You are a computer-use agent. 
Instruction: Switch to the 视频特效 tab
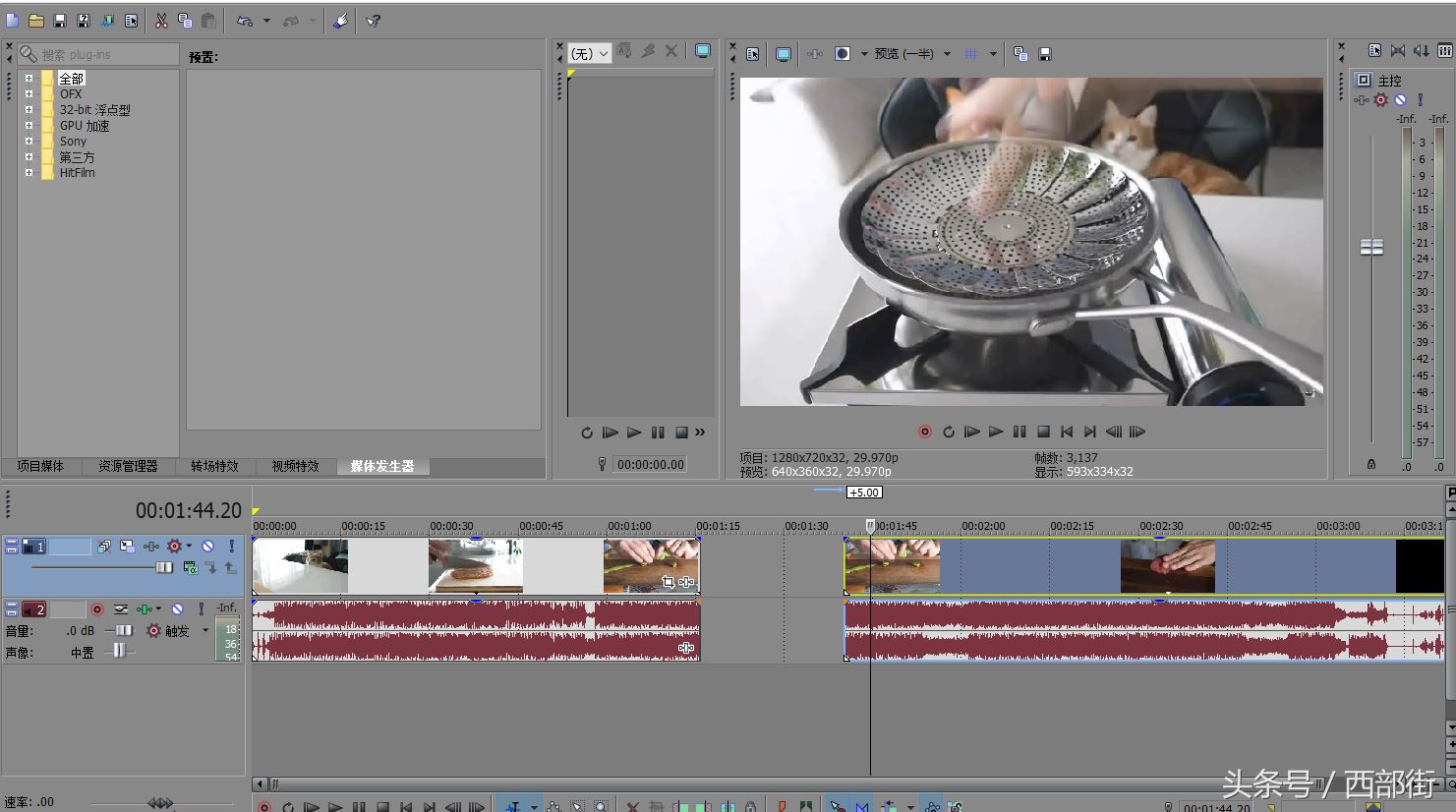(x=295, y=466)
